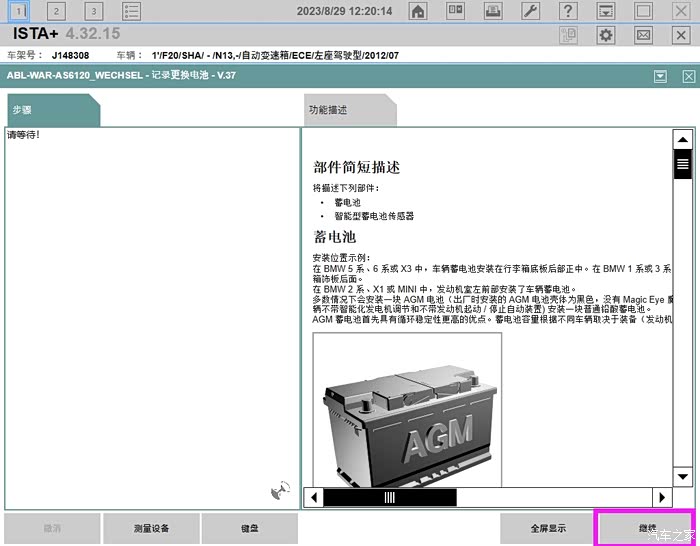Open the top toolbar dropdown arrow box
Viewport: 700px width, 546px height.
(606, 11)
